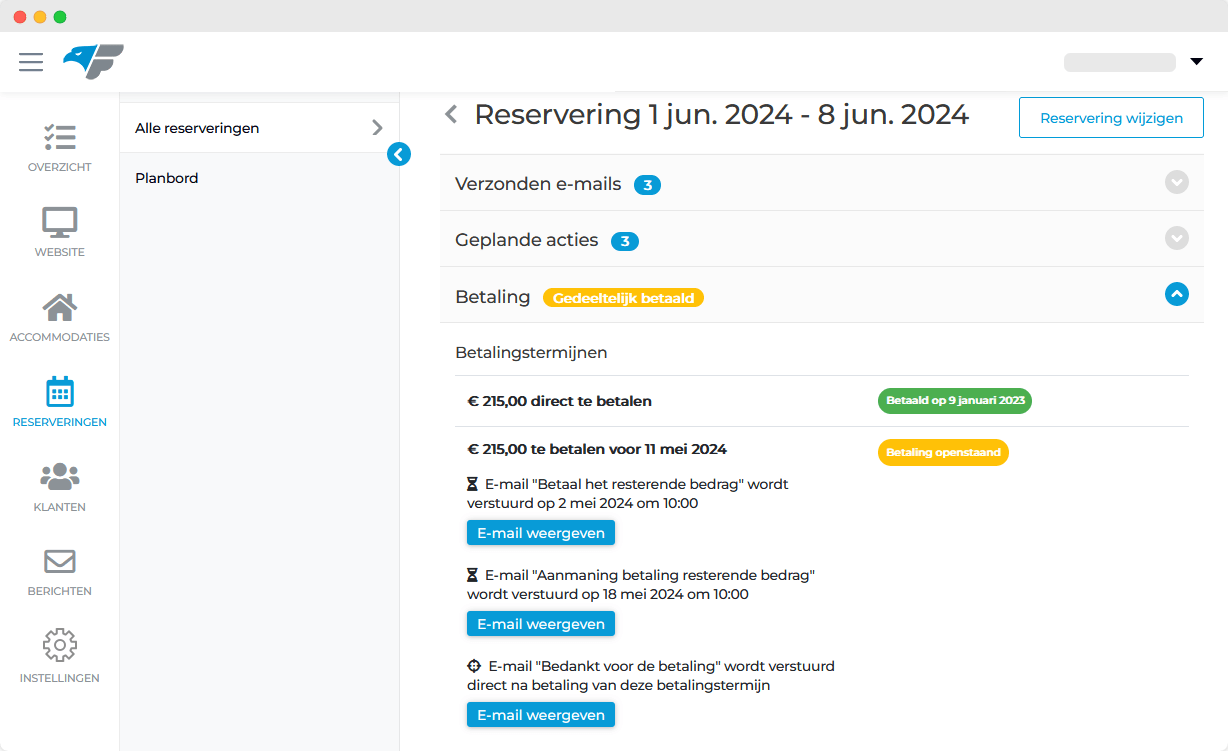Open Overzicht checklist icon

click(60, 137)
